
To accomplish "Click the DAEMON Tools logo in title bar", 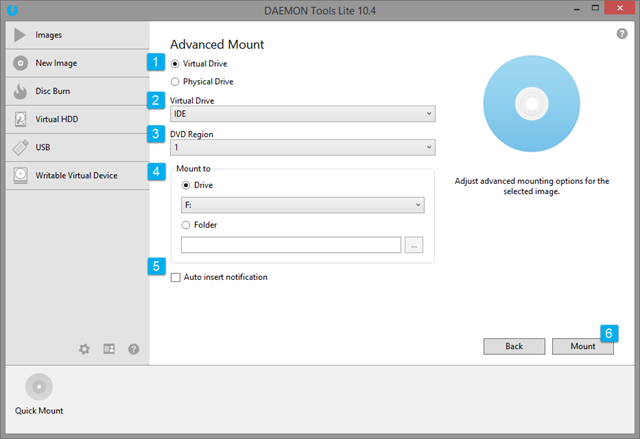I will pyautogui.click(x=12, y=10).
